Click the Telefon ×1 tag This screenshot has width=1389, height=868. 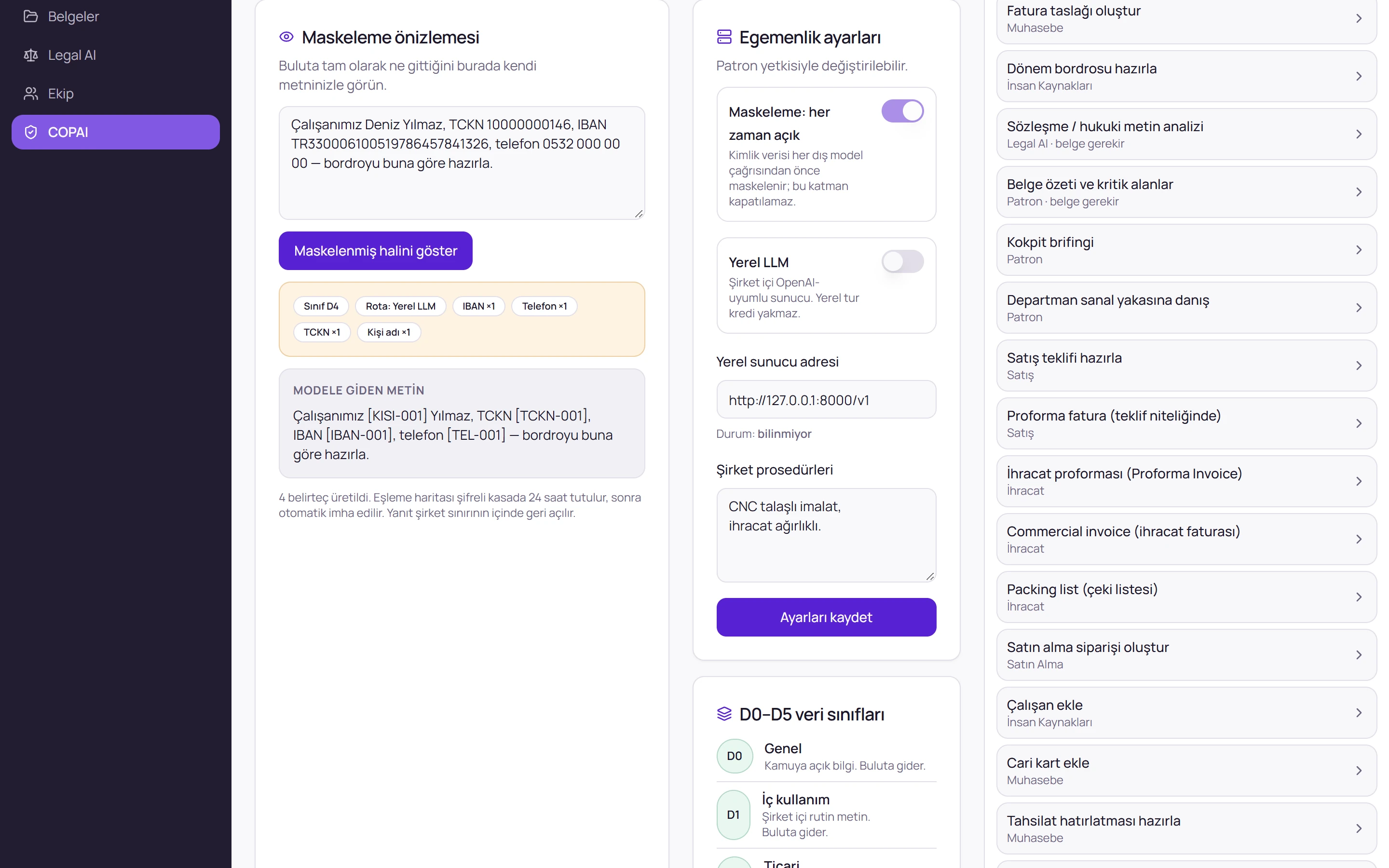(x=544, y=306)
